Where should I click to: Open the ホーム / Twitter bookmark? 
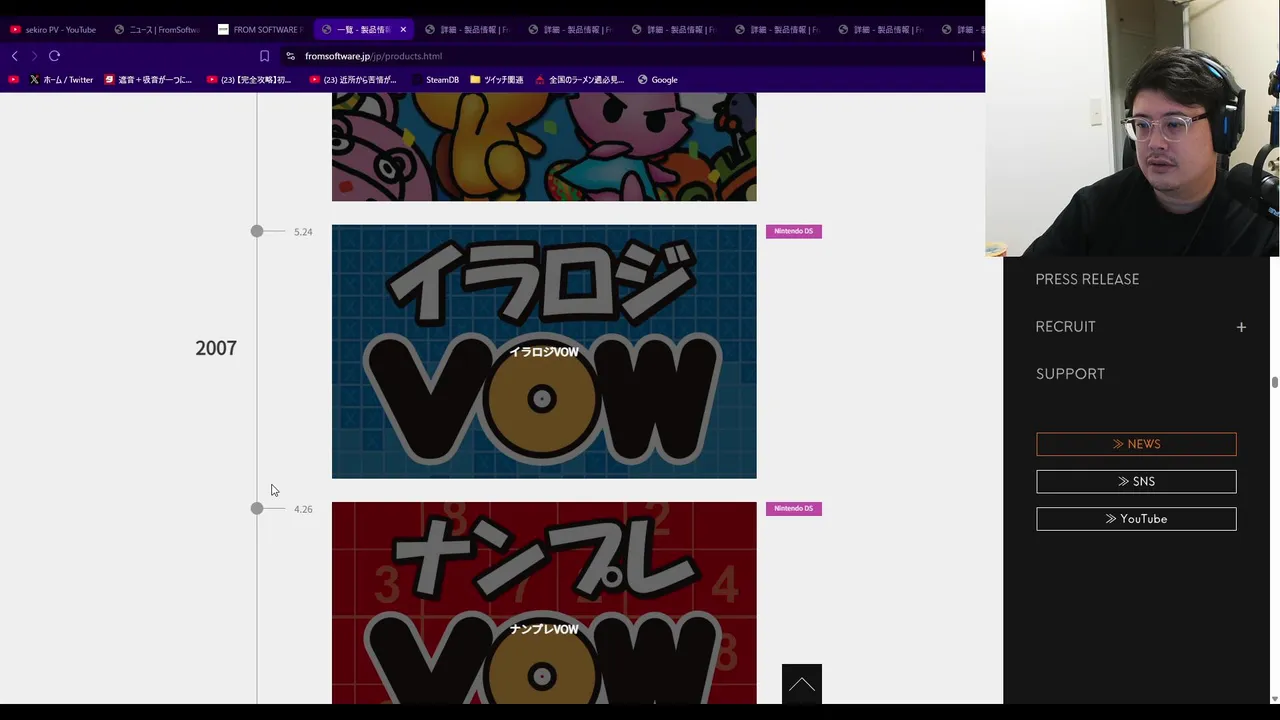click(x=61, y=80)
